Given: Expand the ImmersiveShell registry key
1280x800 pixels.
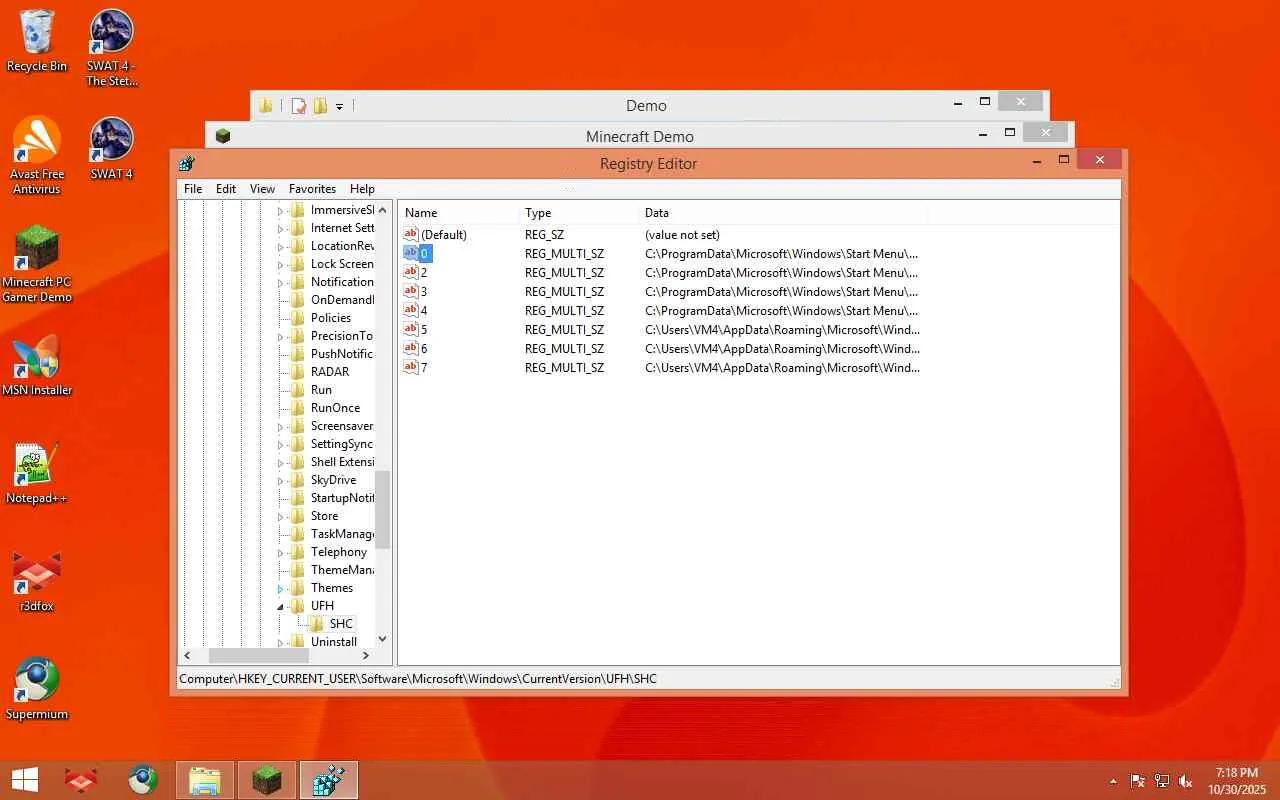Looking at the screenshot, I should point(281,210).
